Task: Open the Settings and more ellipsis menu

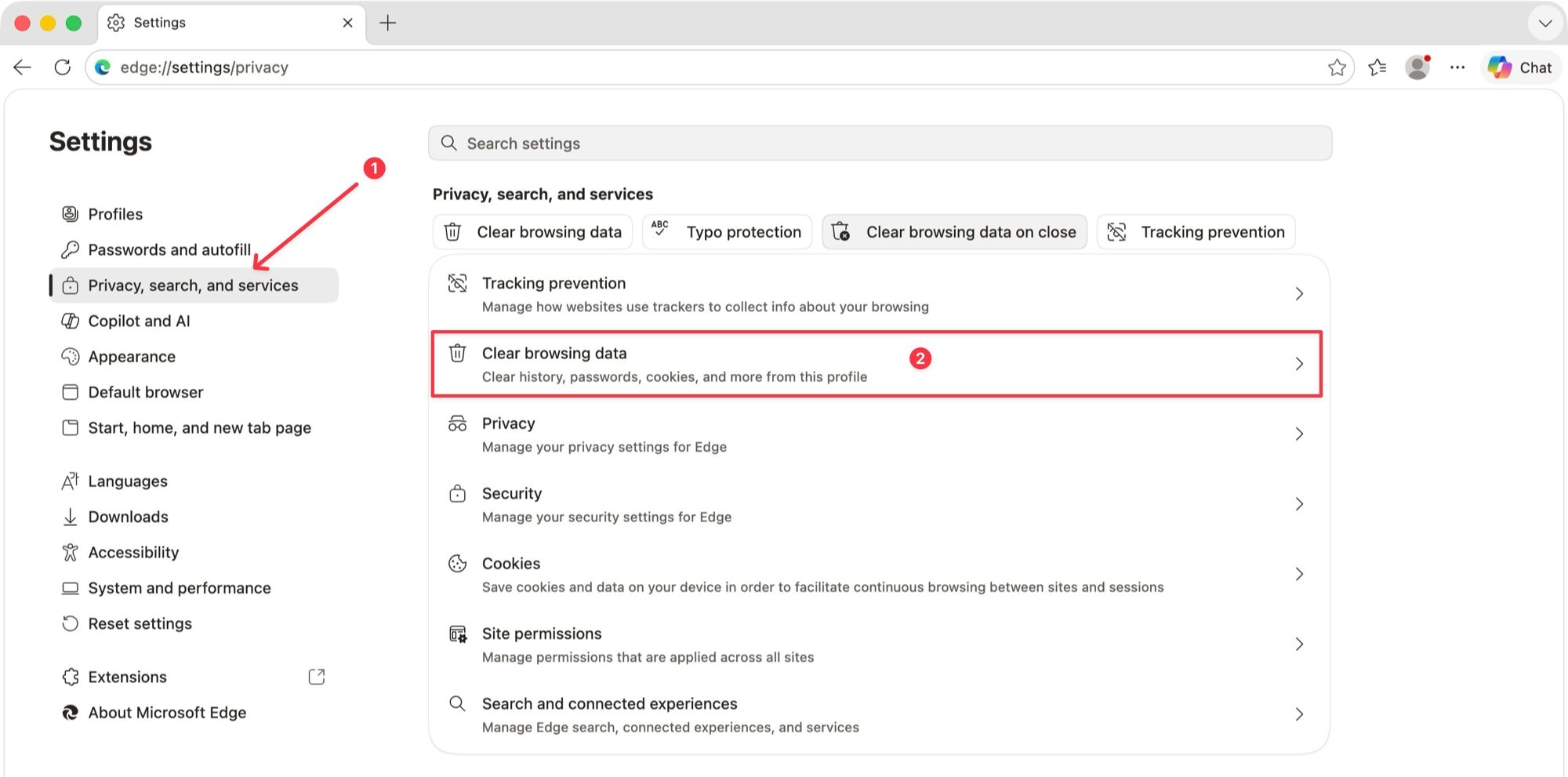Action: [x=1457, y=67]
